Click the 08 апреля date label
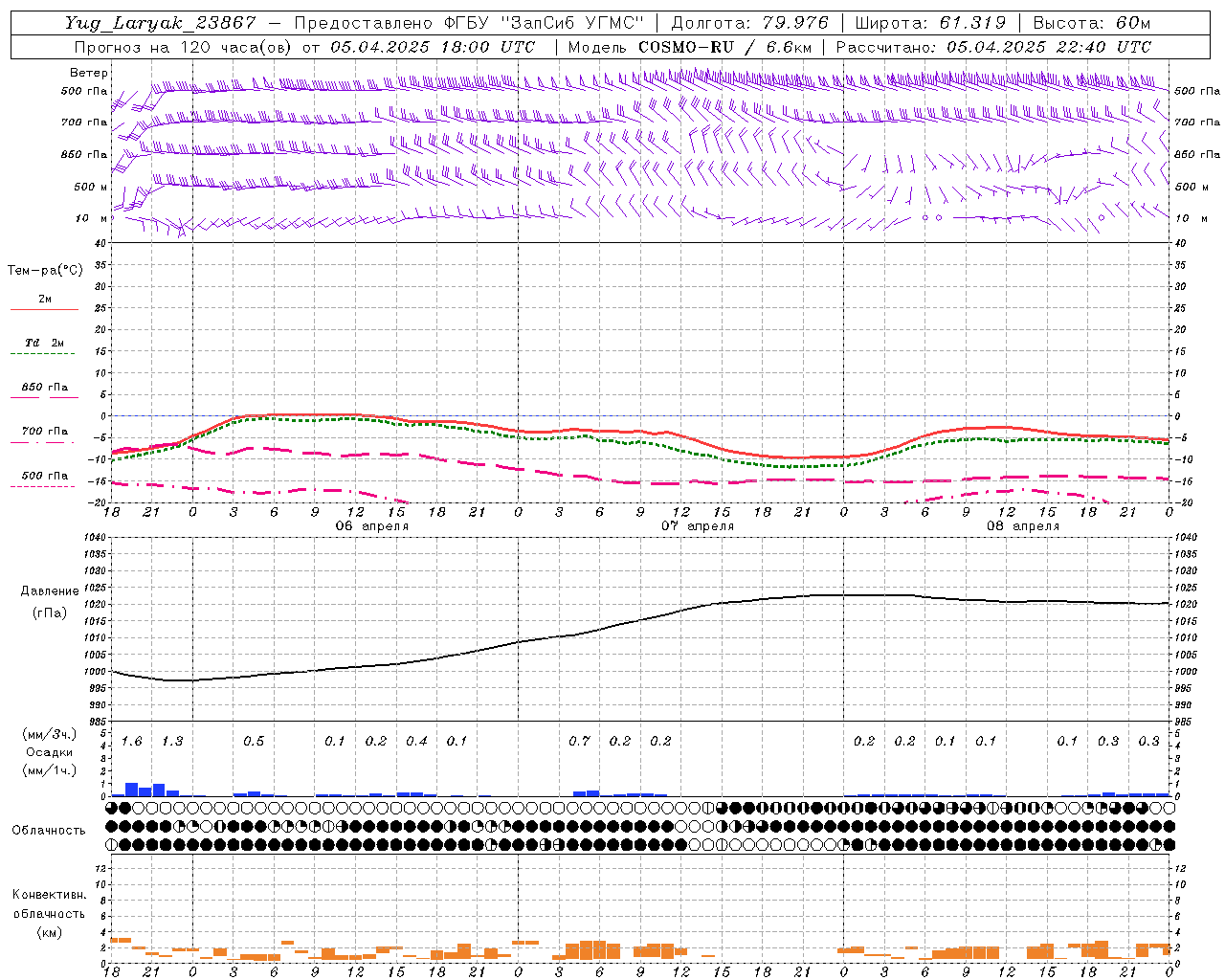The image size is (1225, 980). point(1023,526)
